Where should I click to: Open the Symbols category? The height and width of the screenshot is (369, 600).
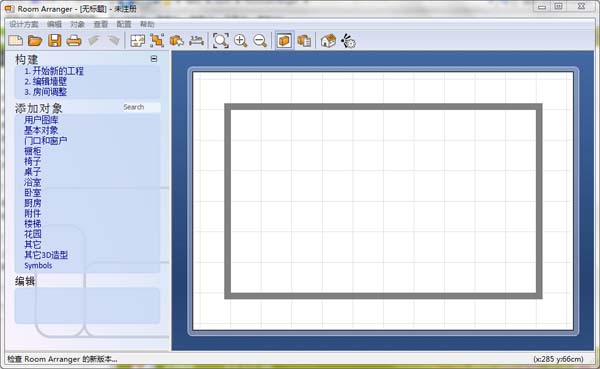tap(38, 265)
